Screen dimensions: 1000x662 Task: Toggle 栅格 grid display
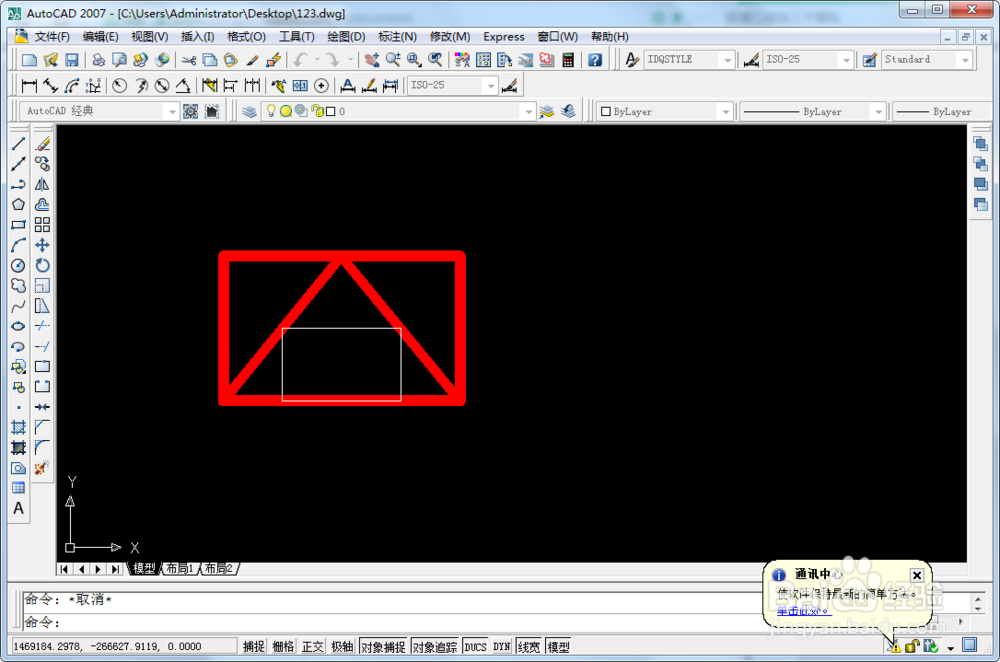tap(283, 647)
